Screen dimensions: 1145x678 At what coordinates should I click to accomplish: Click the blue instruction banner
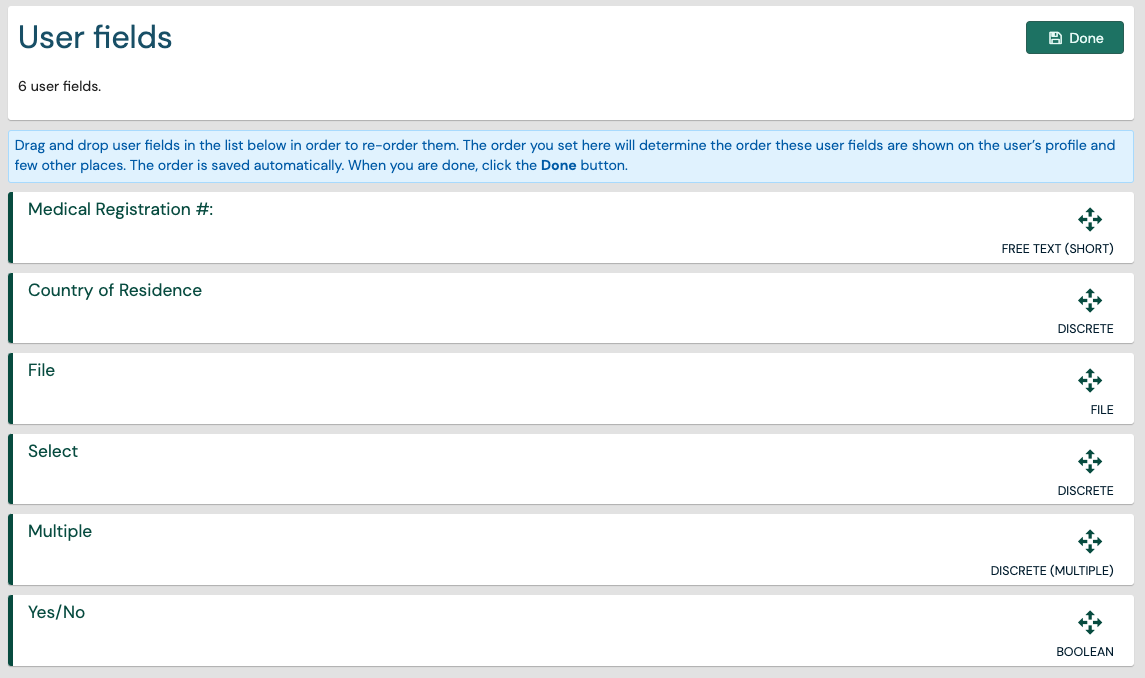pos(572,155)
